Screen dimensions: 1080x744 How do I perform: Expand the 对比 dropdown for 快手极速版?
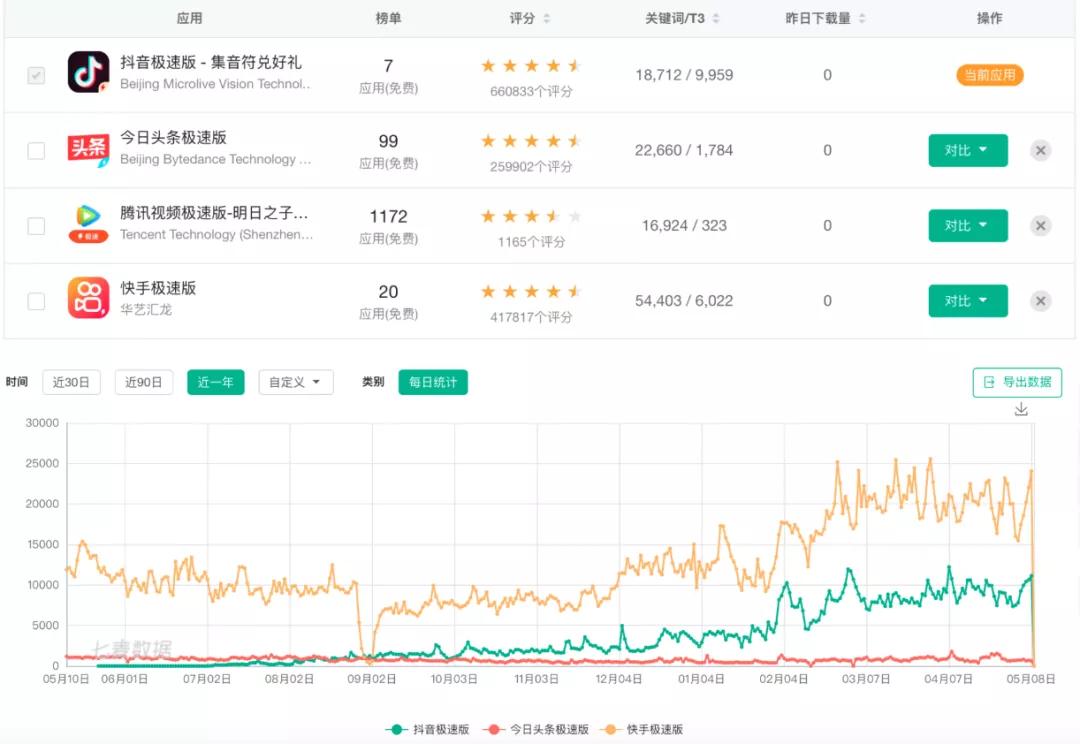pyautogui.click(x=967, y=300)
